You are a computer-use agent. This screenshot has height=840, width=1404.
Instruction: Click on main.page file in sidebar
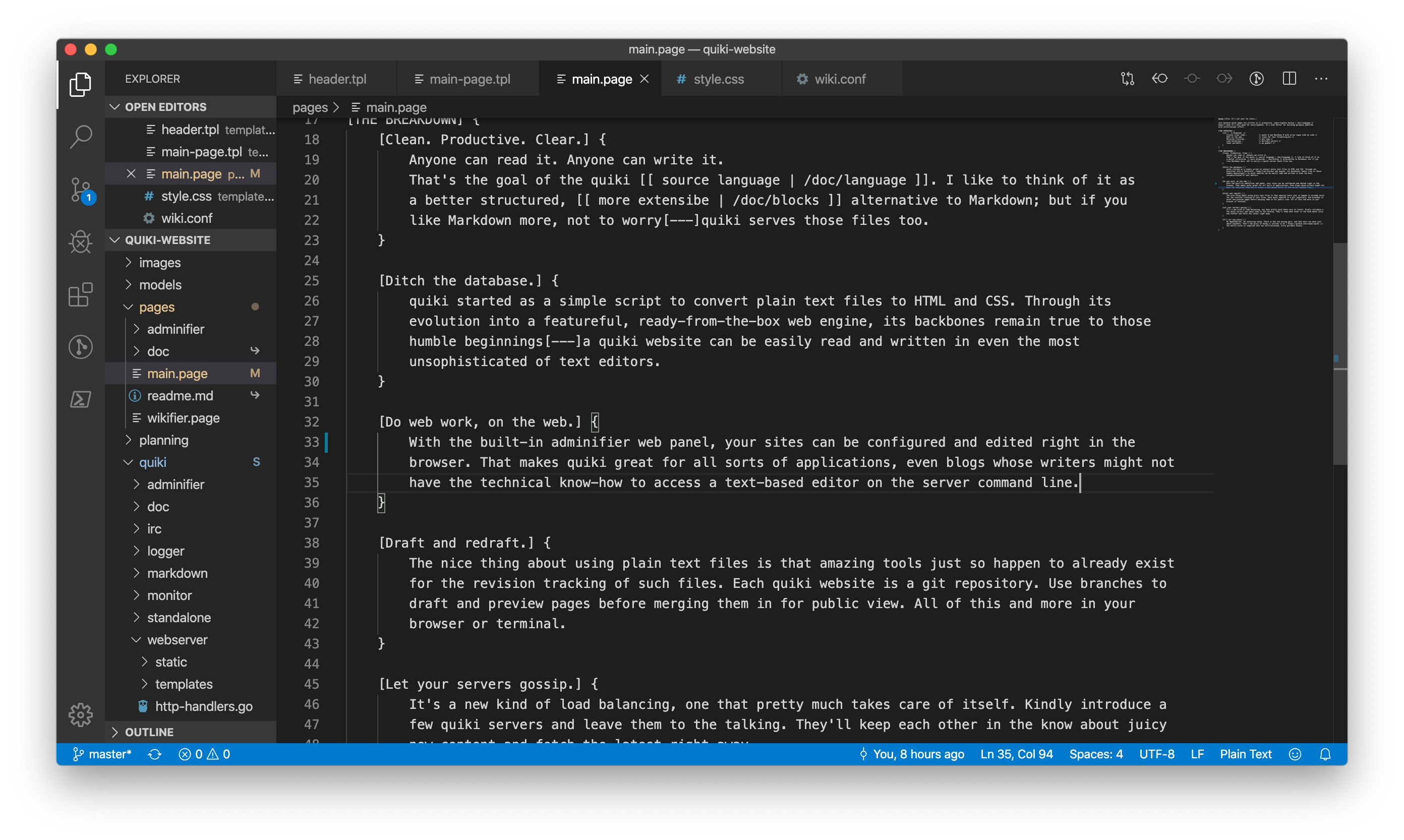click(177, 373)
